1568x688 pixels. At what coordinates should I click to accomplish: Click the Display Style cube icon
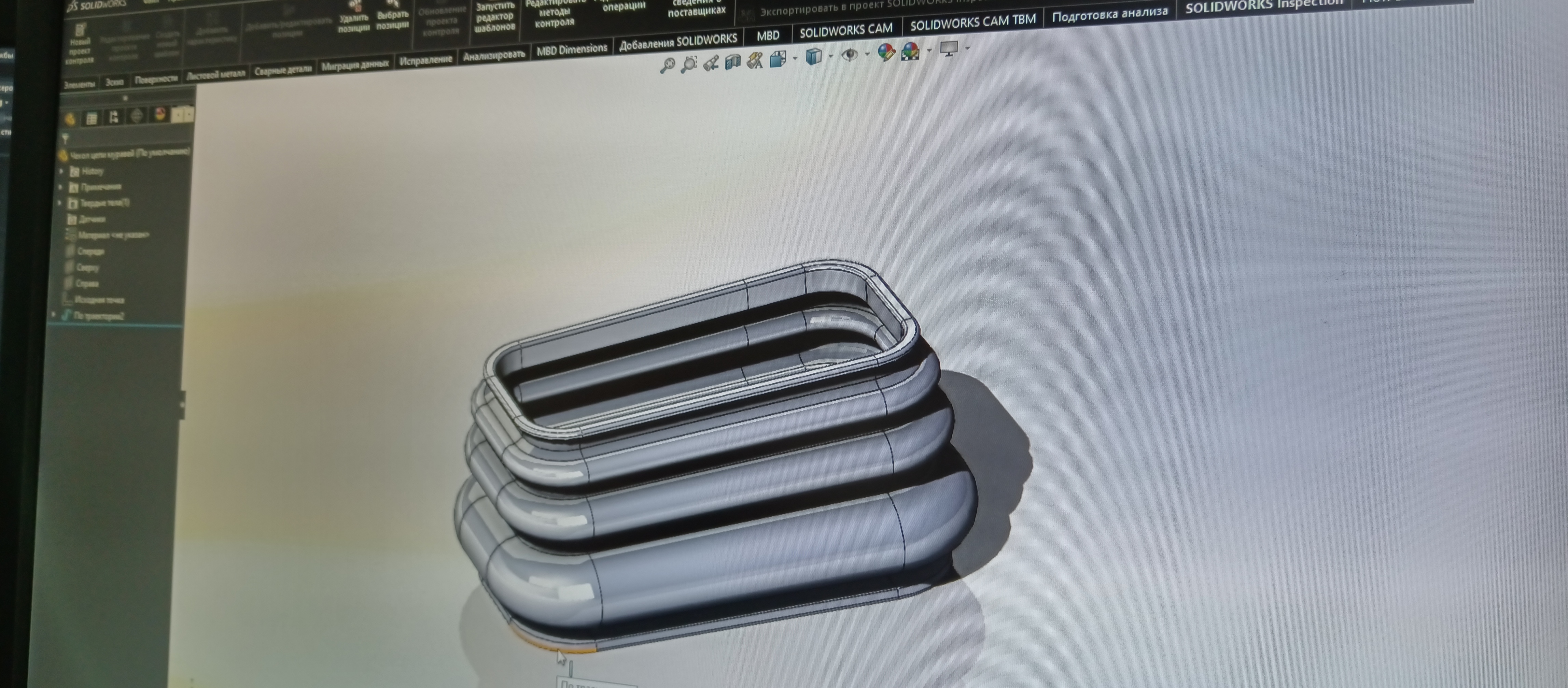tap(813, 57)
